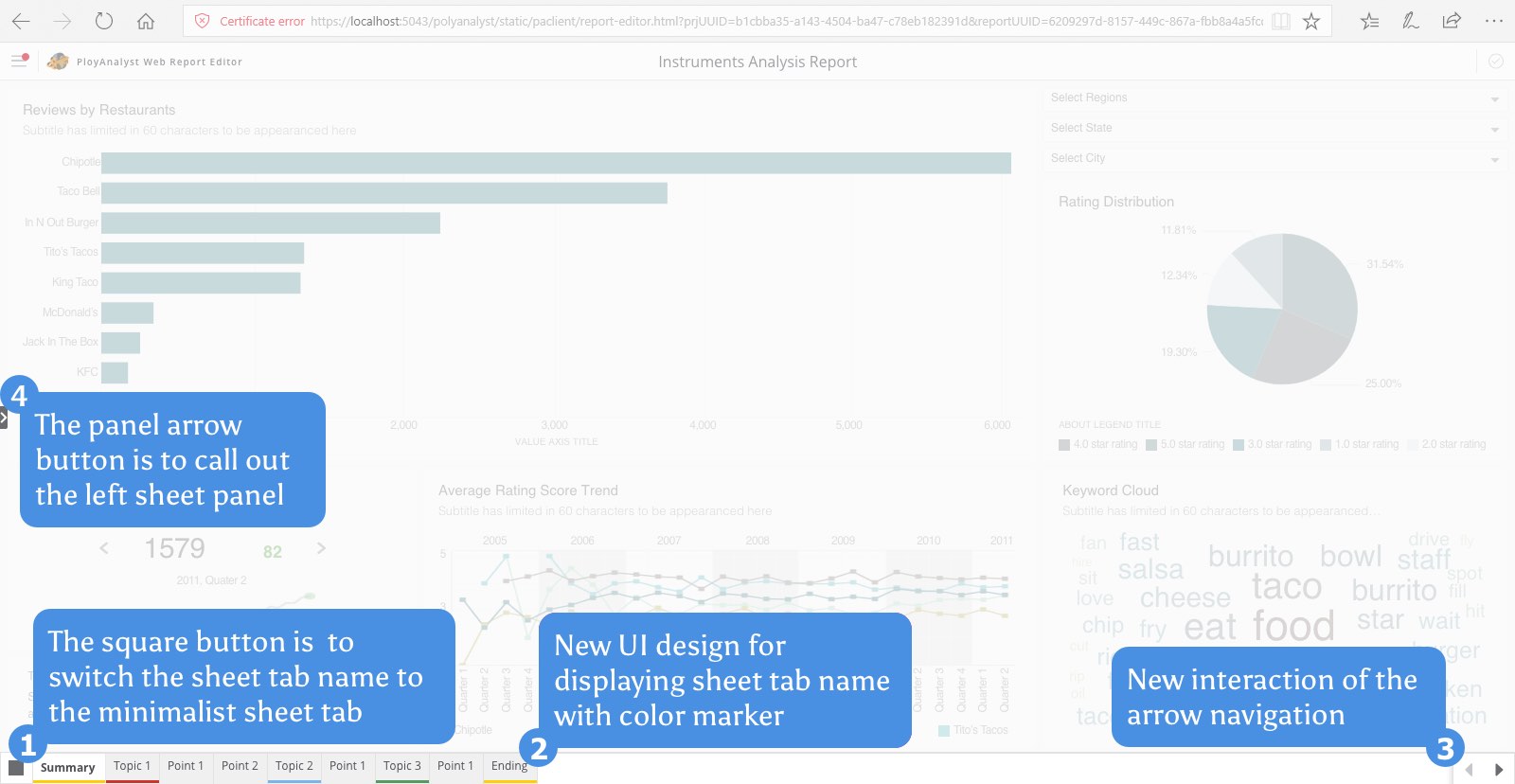Screen dimensions: 1515x784
Task: Open the Point 1 tab after Topic 3
Action: click(x=455, y=767)
